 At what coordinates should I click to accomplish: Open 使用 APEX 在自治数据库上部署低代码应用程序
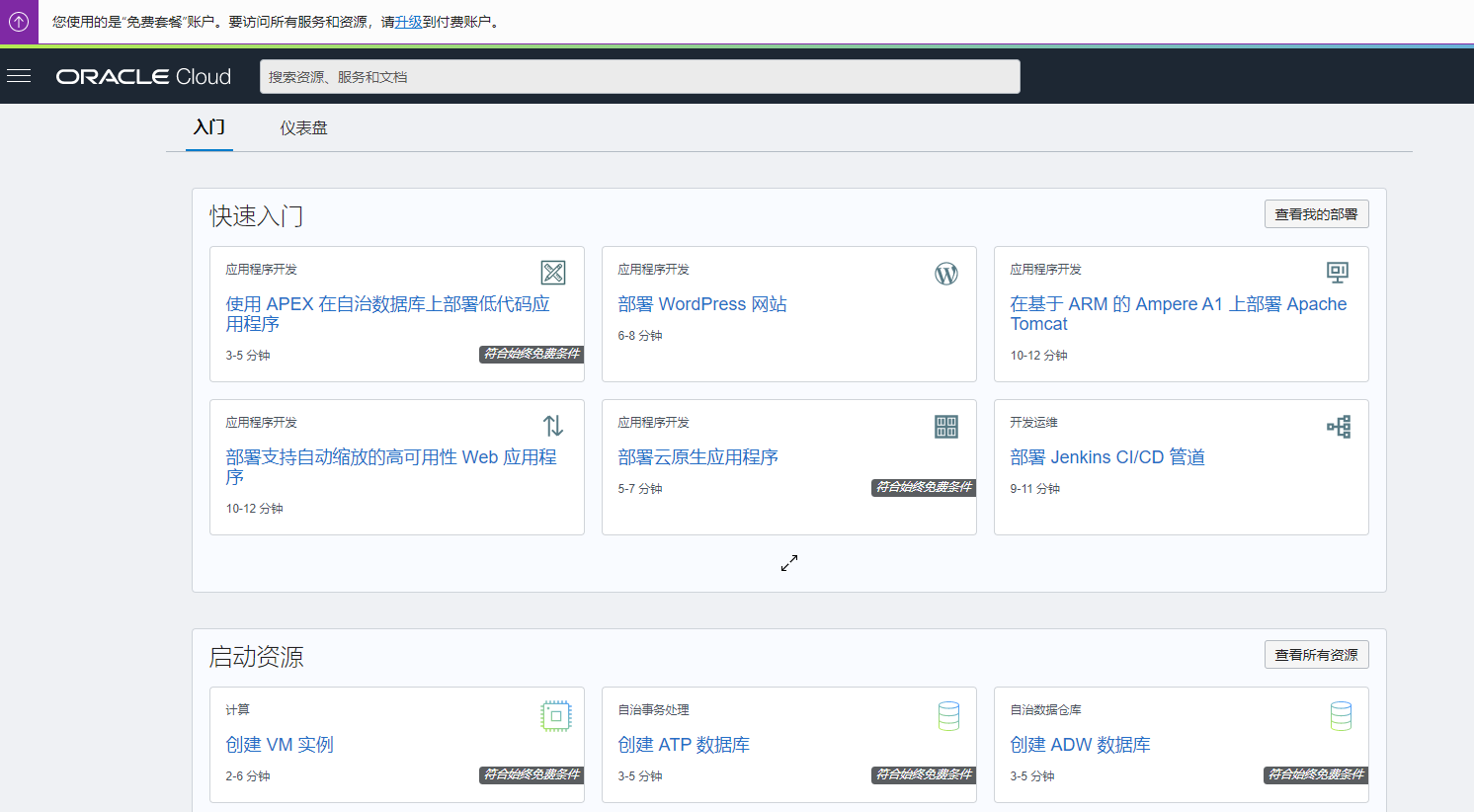388,314
